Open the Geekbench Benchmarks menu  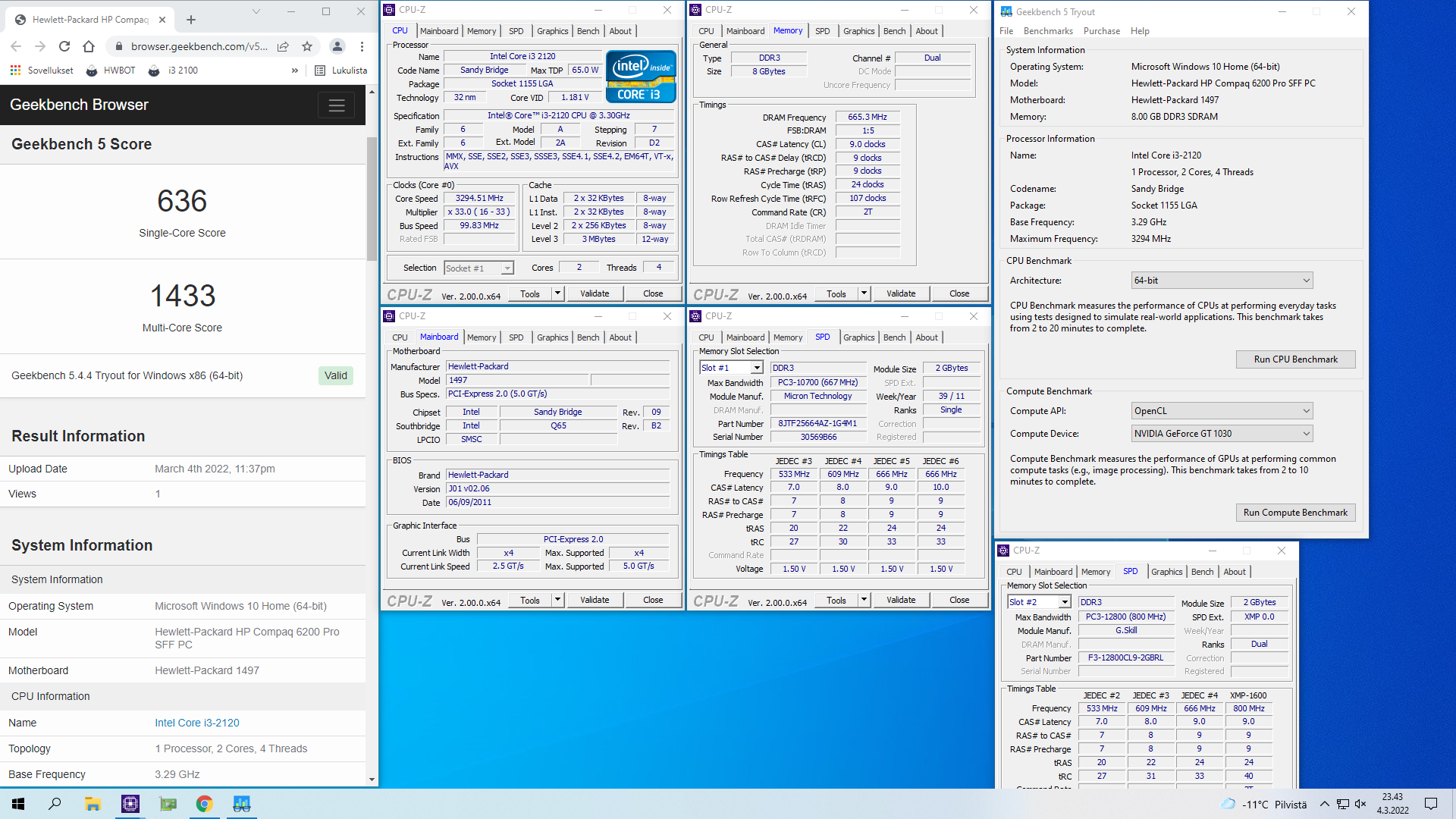tap(1048, 31)
